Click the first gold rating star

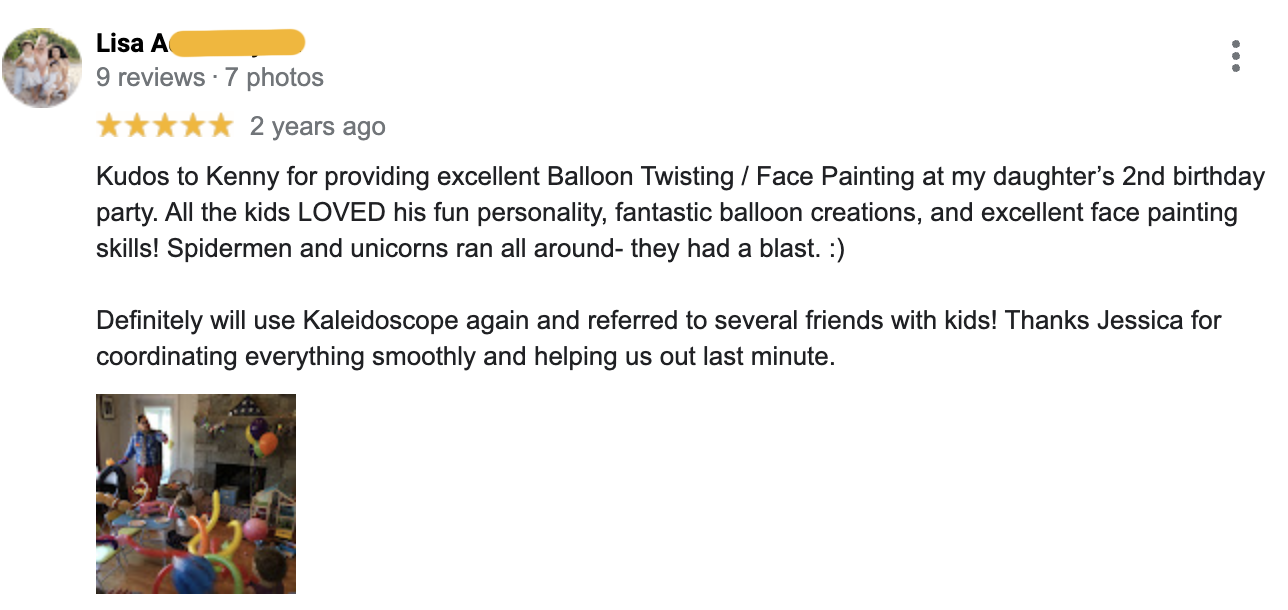[x=109, y=126]
